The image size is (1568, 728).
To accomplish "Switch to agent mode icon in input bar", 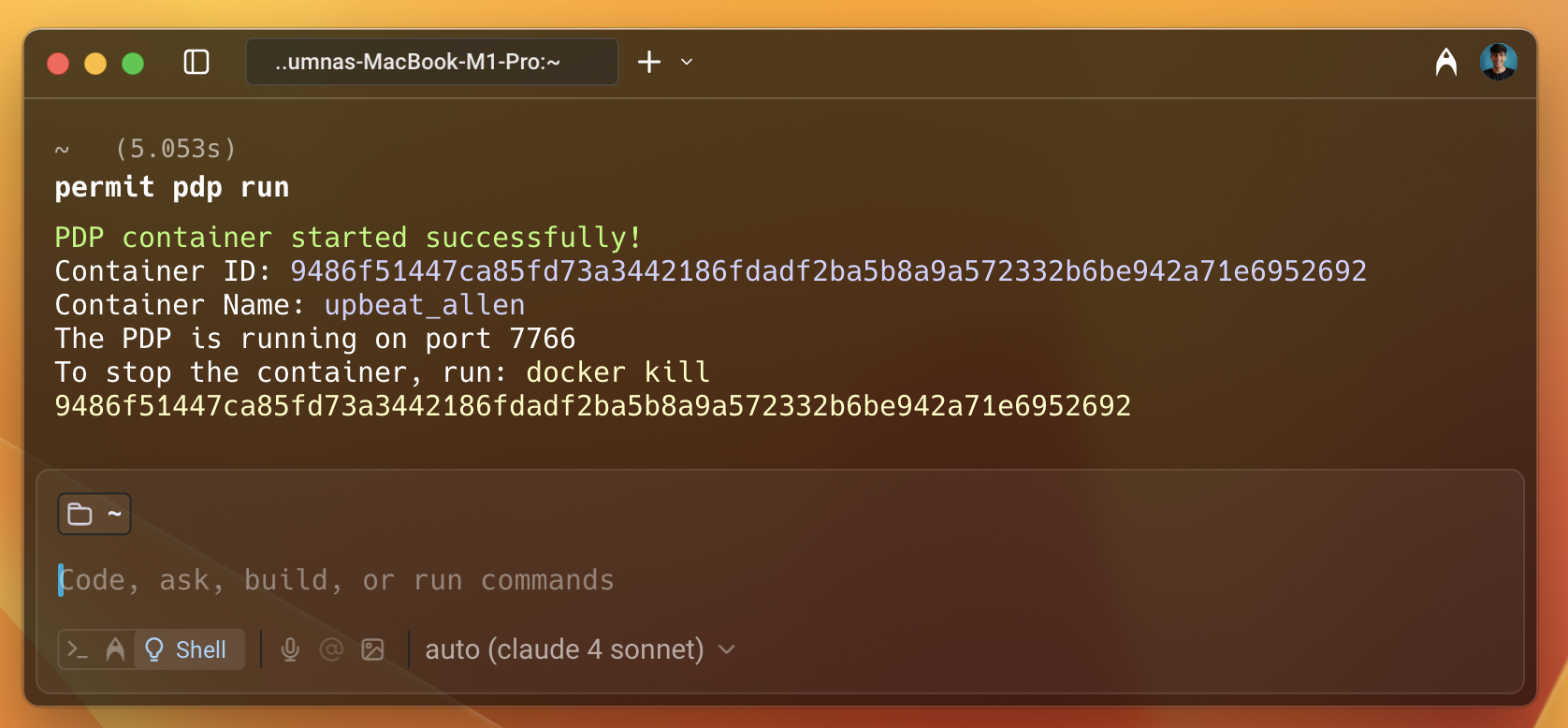I will (115, 649).
